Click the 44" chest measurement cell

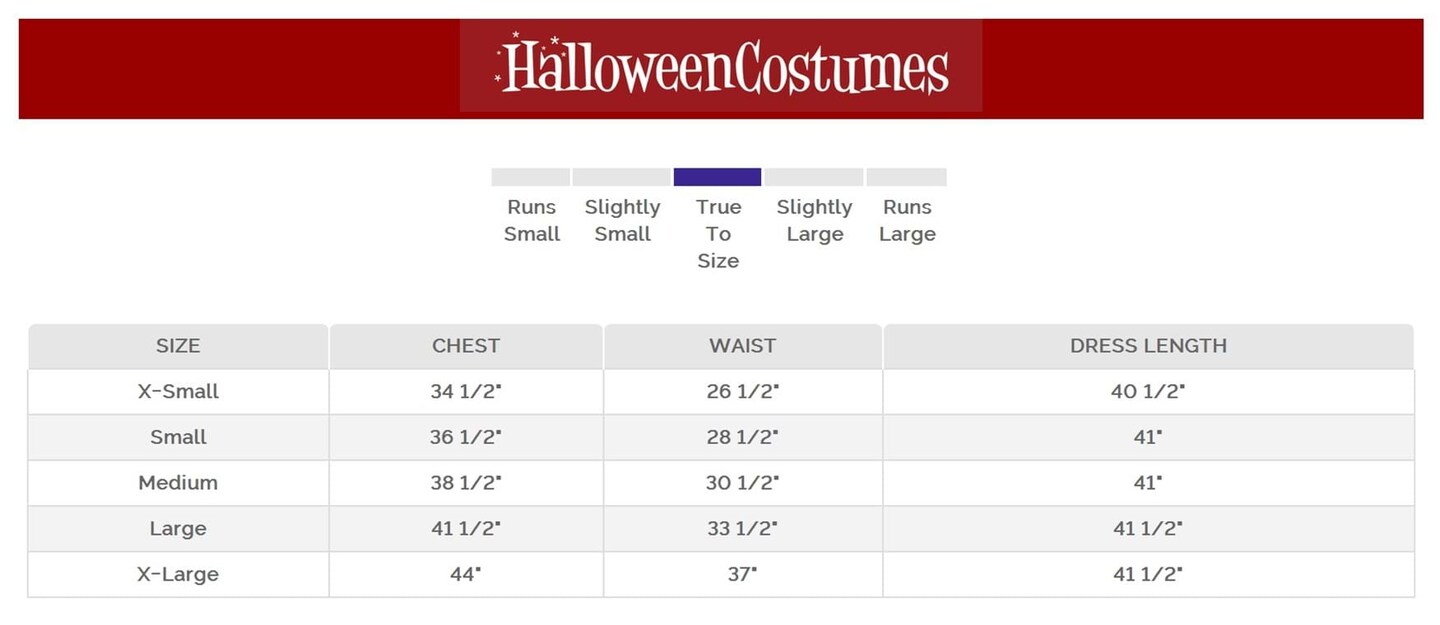point(466,575)
